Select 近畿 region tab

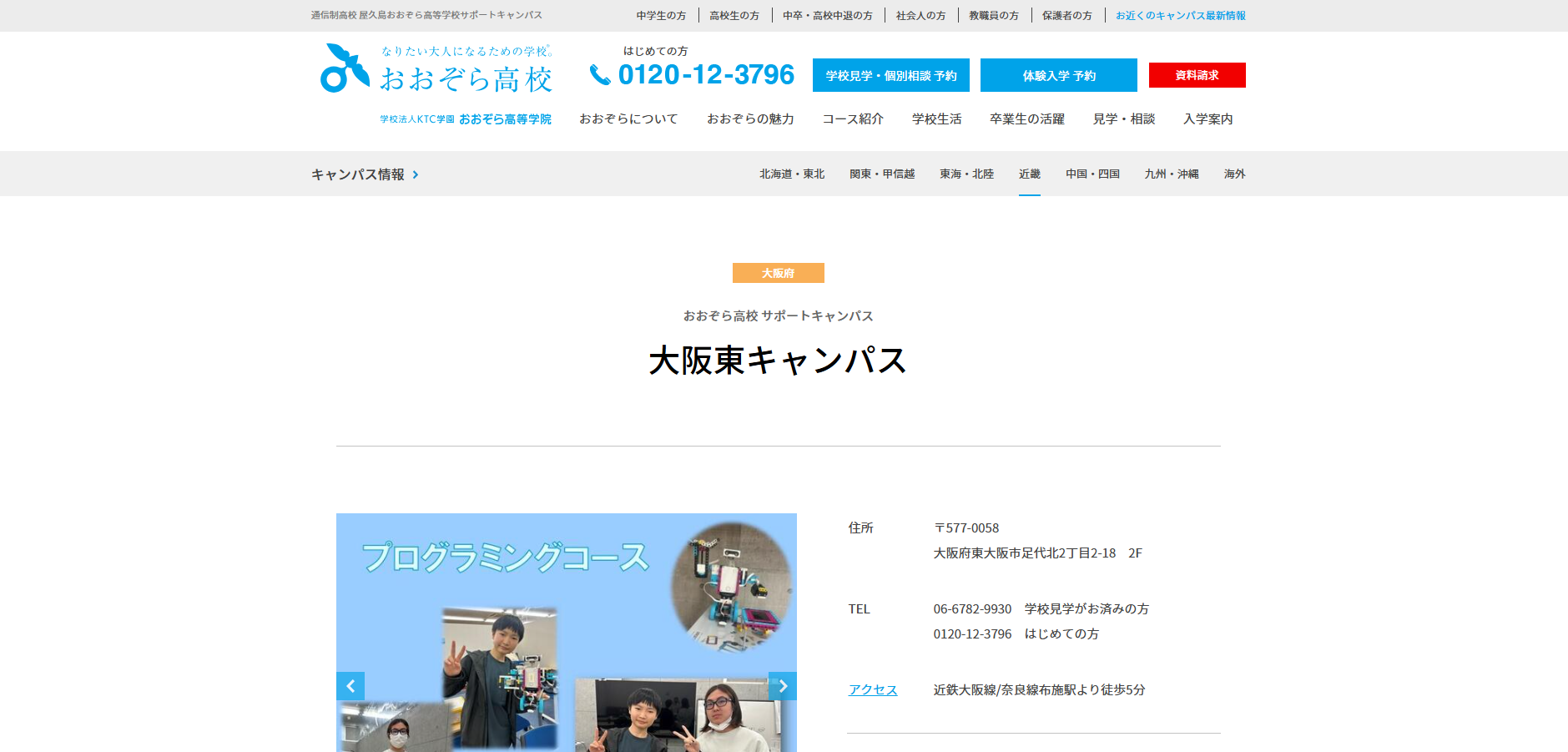(x=1030, y=174)
